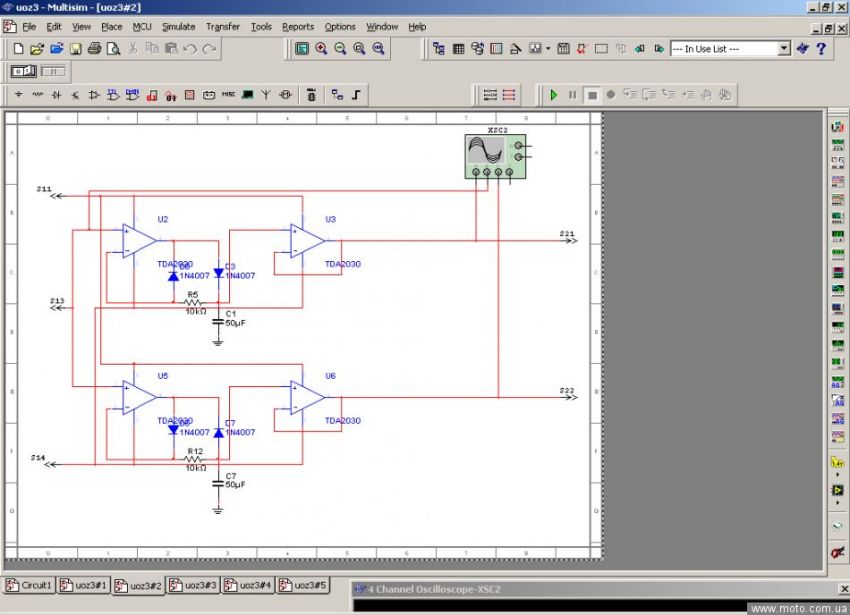Click the Zoom Out magnifier icon
Screen dimensions: 850x615
(x=340, y=48)
